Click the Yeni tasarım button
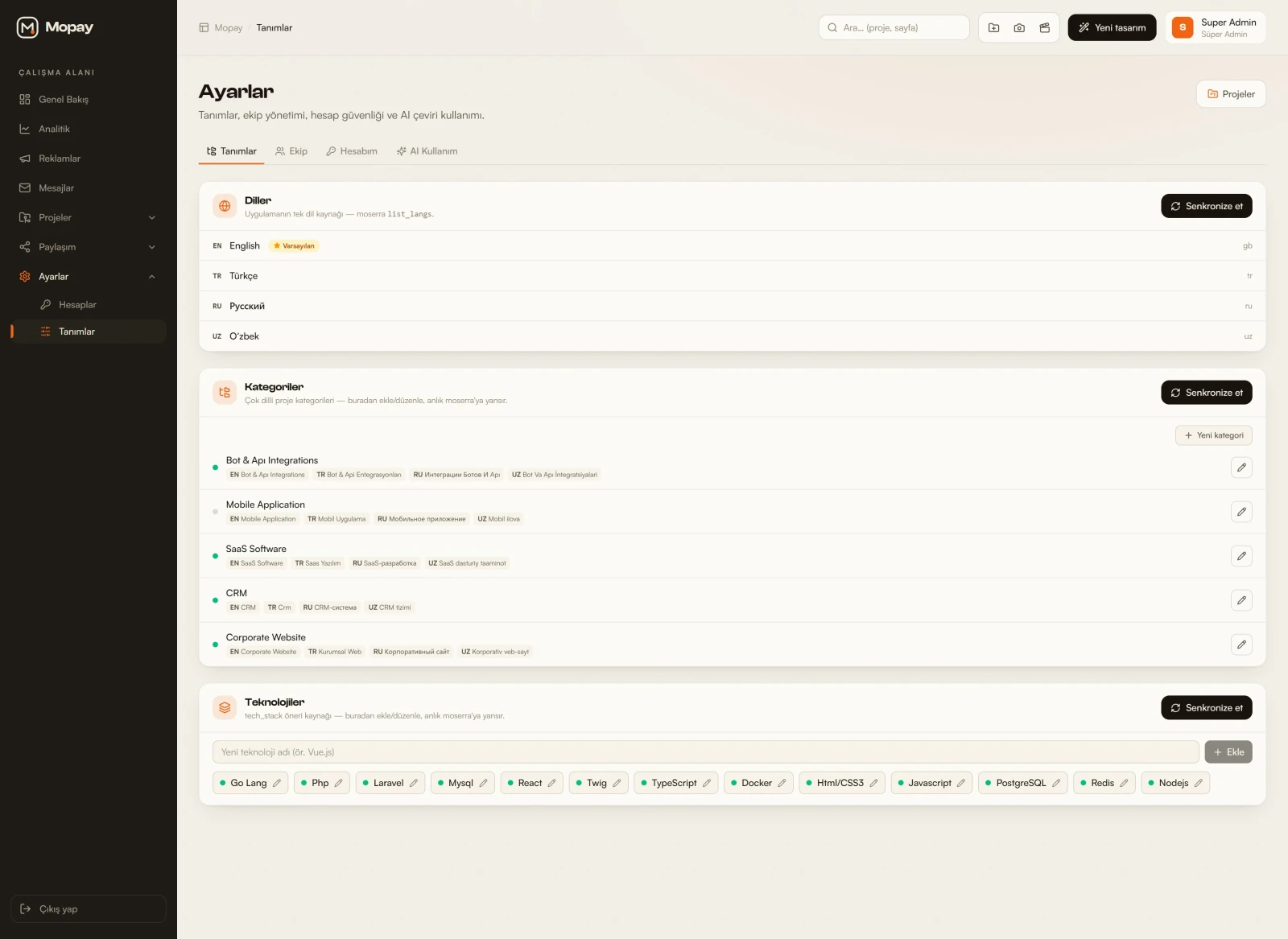 (x=1112, y=27)
